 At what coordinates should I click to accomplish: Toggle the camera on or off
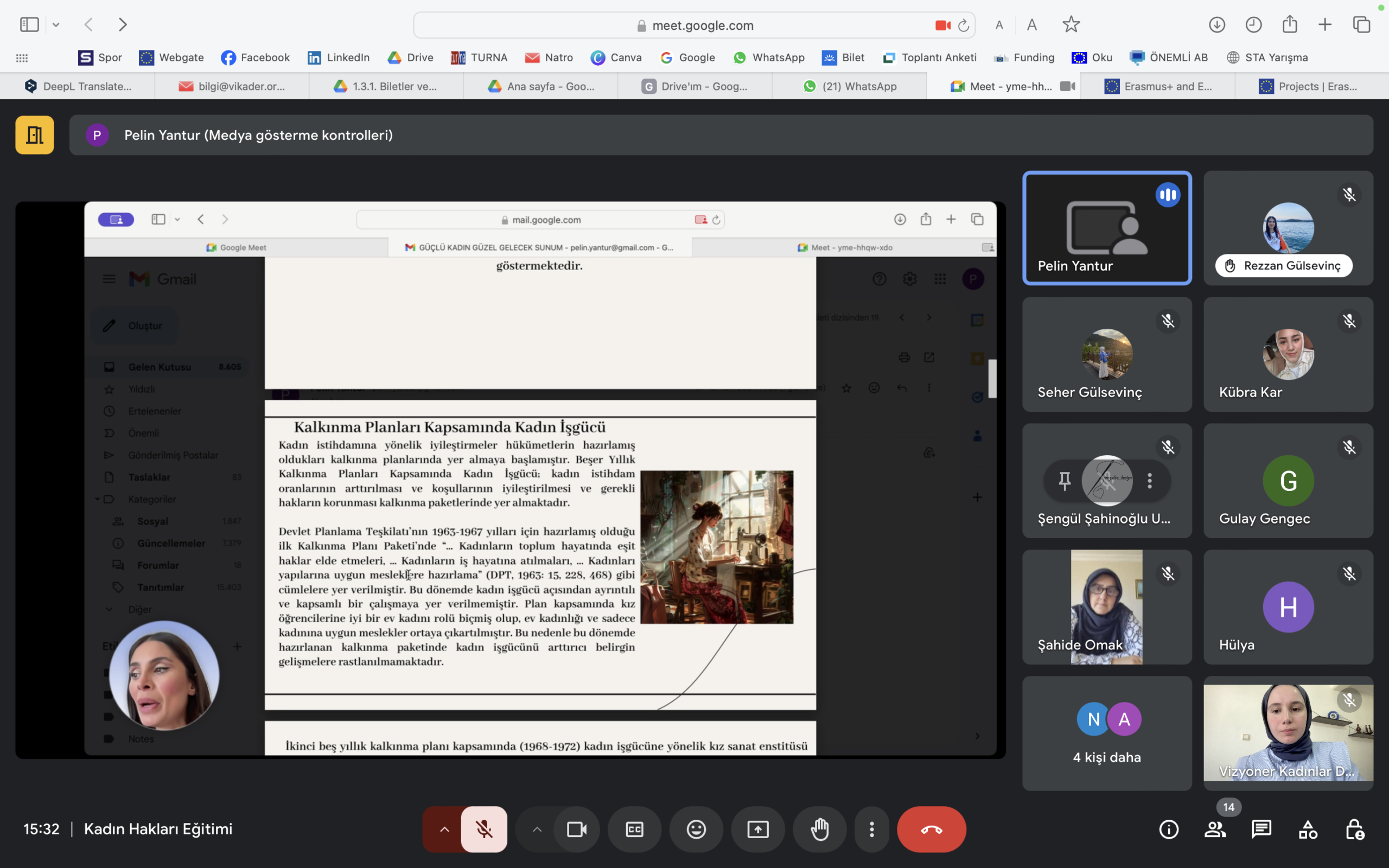point(576,829)
